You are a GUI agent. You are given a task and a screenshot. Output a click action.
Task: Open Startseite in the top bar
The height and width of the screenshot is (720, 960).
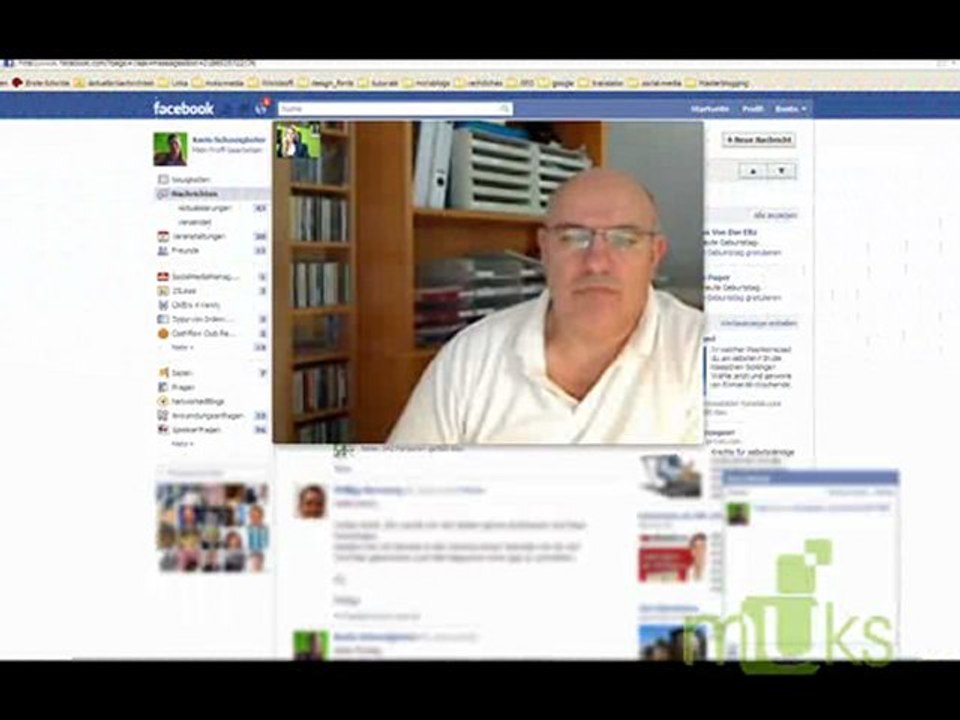[710, 108]
